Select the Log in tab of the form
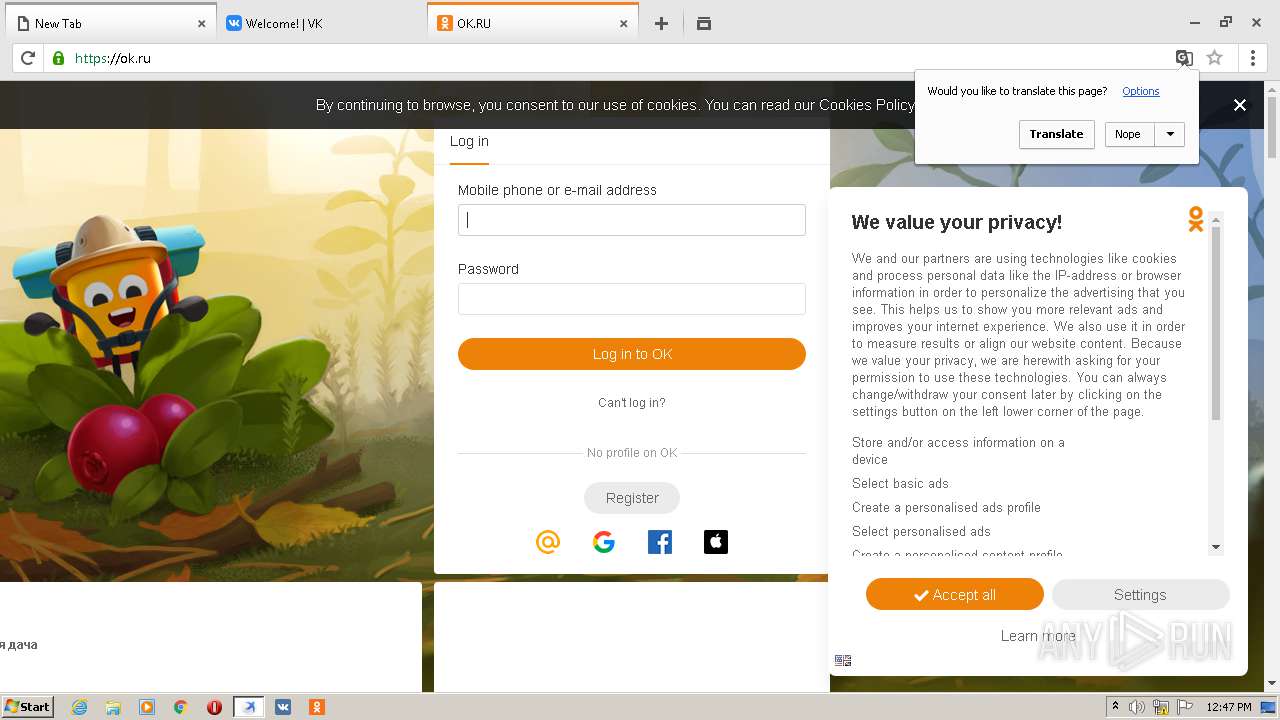The width and height of the screenshot is (1280, 720). (469, 142)
